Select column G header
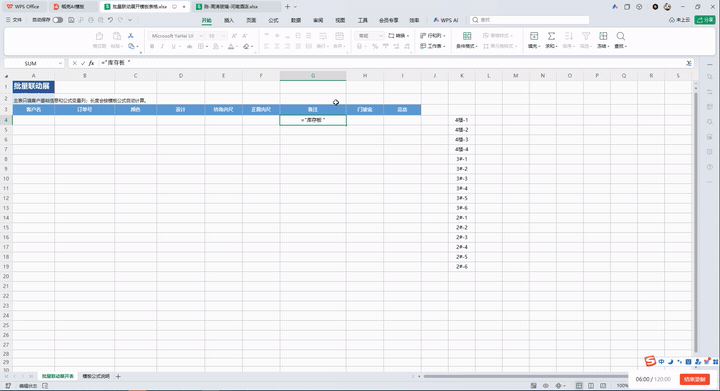 (x=313, y=76)
